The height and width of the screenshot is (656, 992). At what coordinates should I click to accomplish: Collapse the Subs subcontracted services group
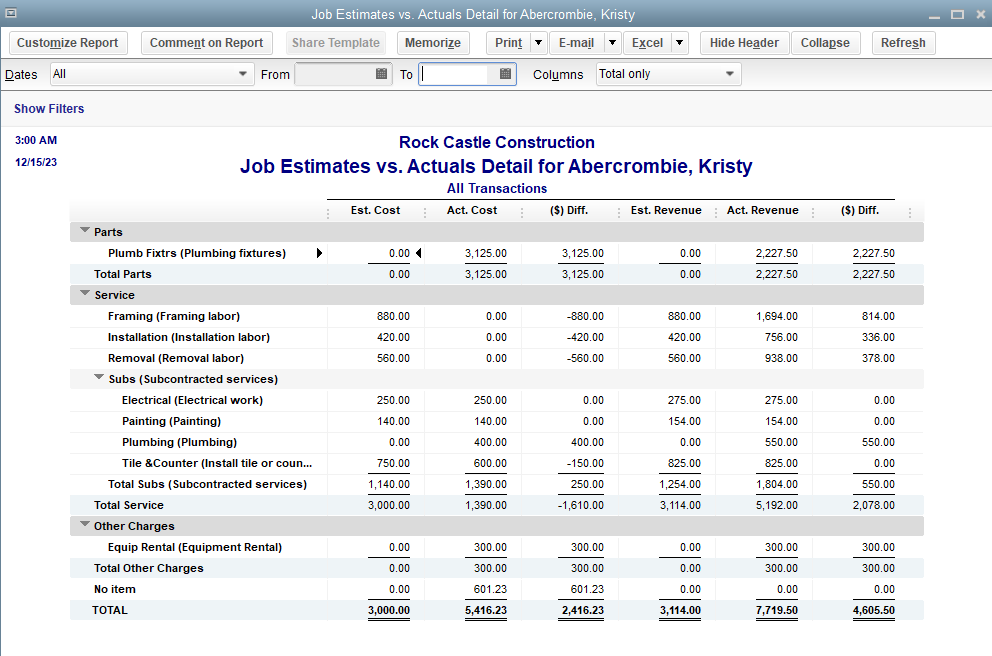click(98, 379)
